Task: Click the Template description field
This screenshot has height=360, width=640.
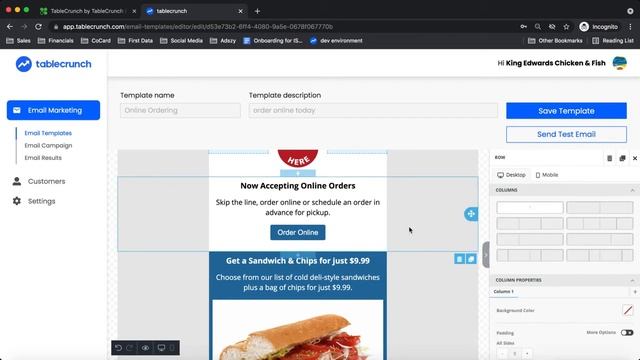Action: [x=373, y=110]
